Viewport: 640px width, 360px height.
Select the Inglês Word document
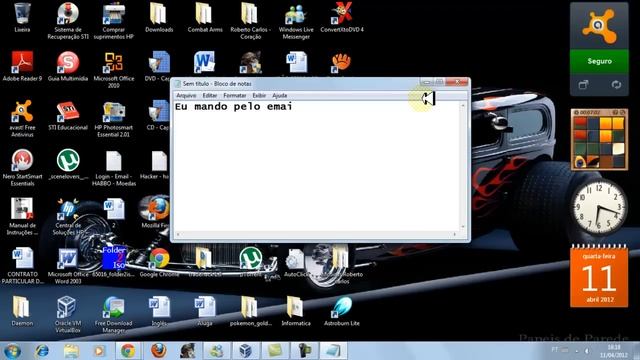pyautogui.click(x=159, y=311)
